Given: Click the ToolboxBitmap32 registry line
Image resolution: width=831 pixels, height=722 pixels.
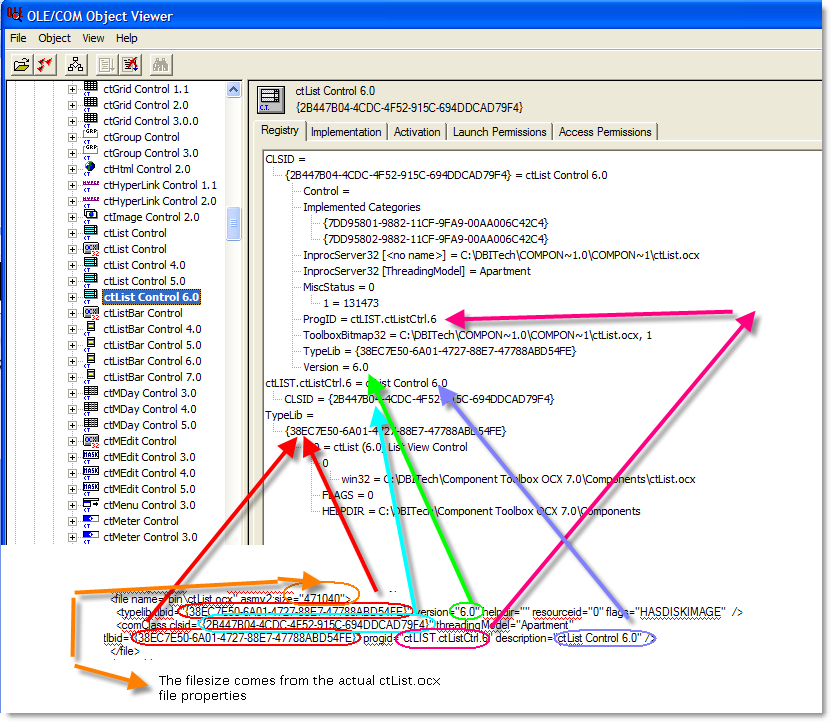Looking at the screenshot, I should pyautogui.click(x=478, y=335).
